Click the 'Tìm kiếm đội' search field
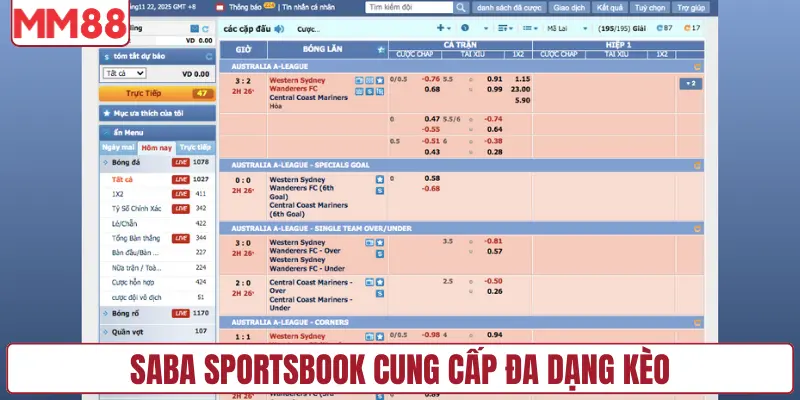The width and height of the screenshot is (800, 400). pyautogui.click(x=409, y=8)
